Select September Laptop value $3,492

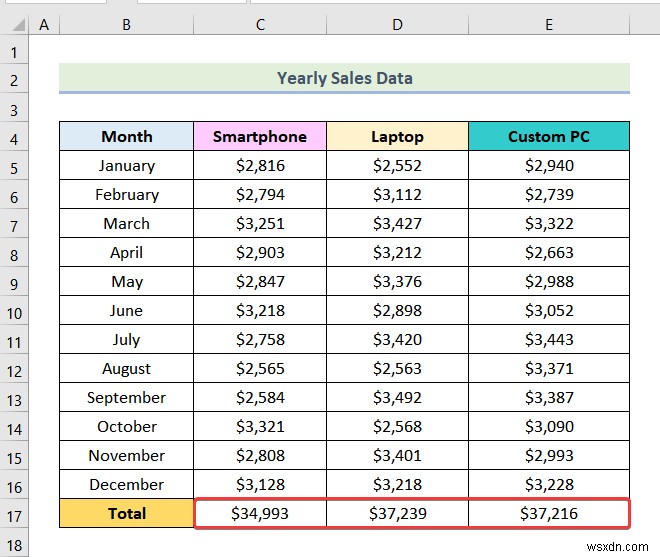click(x=397, y=398)
